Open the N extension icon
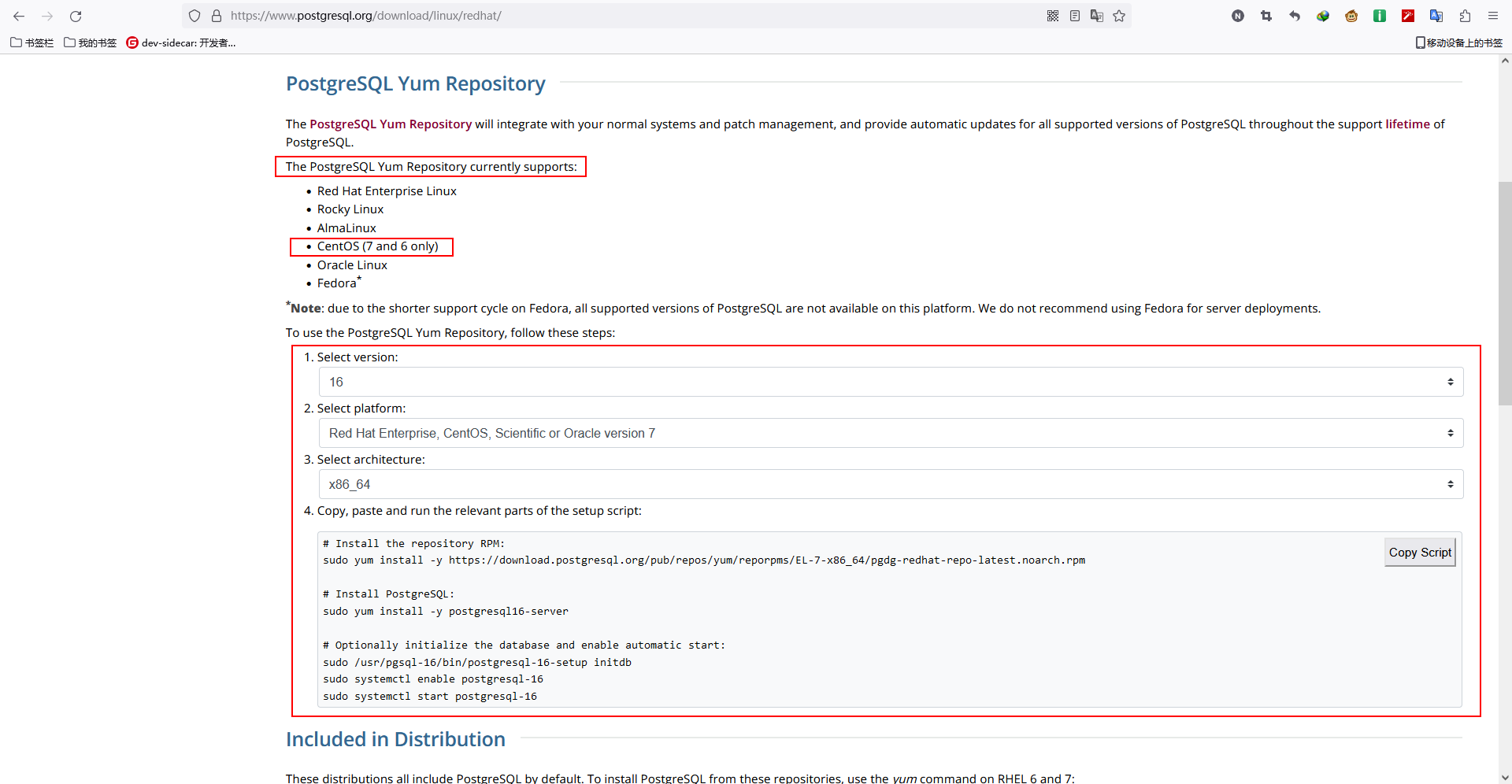The height and width of the screenshot is (784, 1512). (1238, 16)
